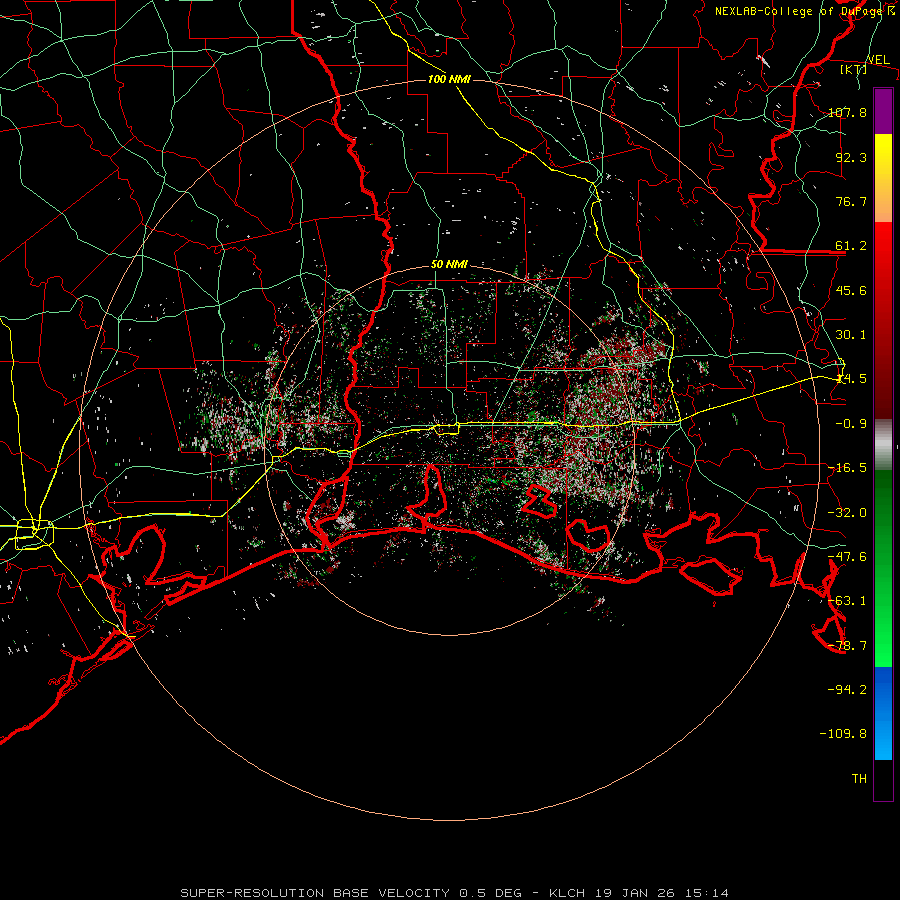Select the -94.2 velocity scale value

[847, 689]
